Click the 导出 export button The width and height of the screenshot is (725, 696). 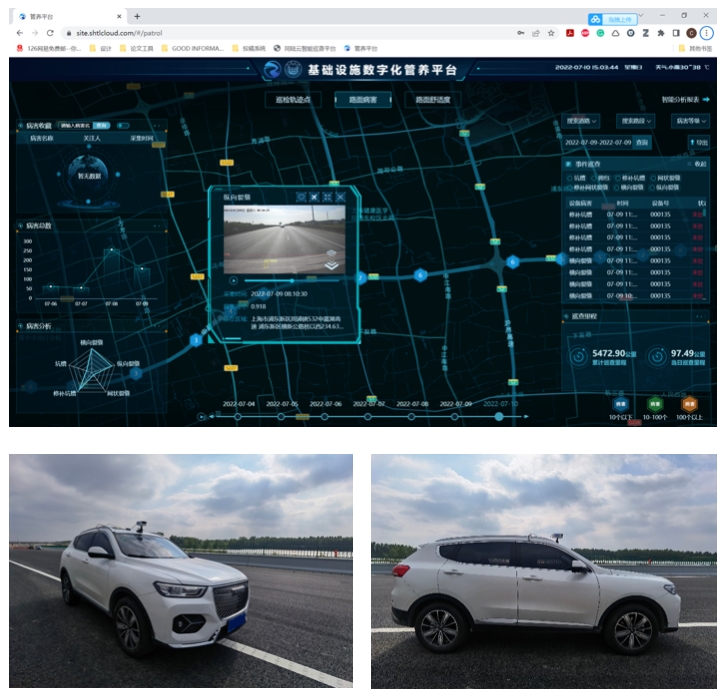point(699,142)
